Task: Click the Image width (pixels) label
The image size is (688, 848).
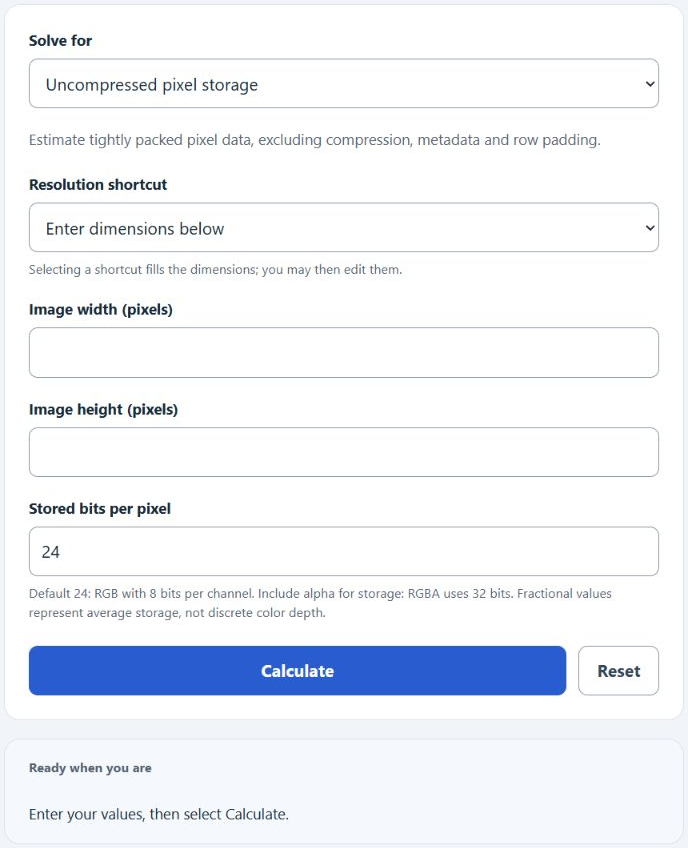Action: [101, 309]
